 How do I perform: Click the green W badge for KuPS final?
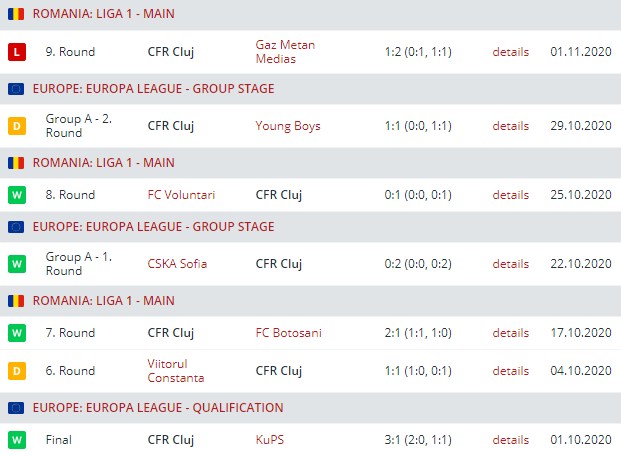tap(15, 439)
